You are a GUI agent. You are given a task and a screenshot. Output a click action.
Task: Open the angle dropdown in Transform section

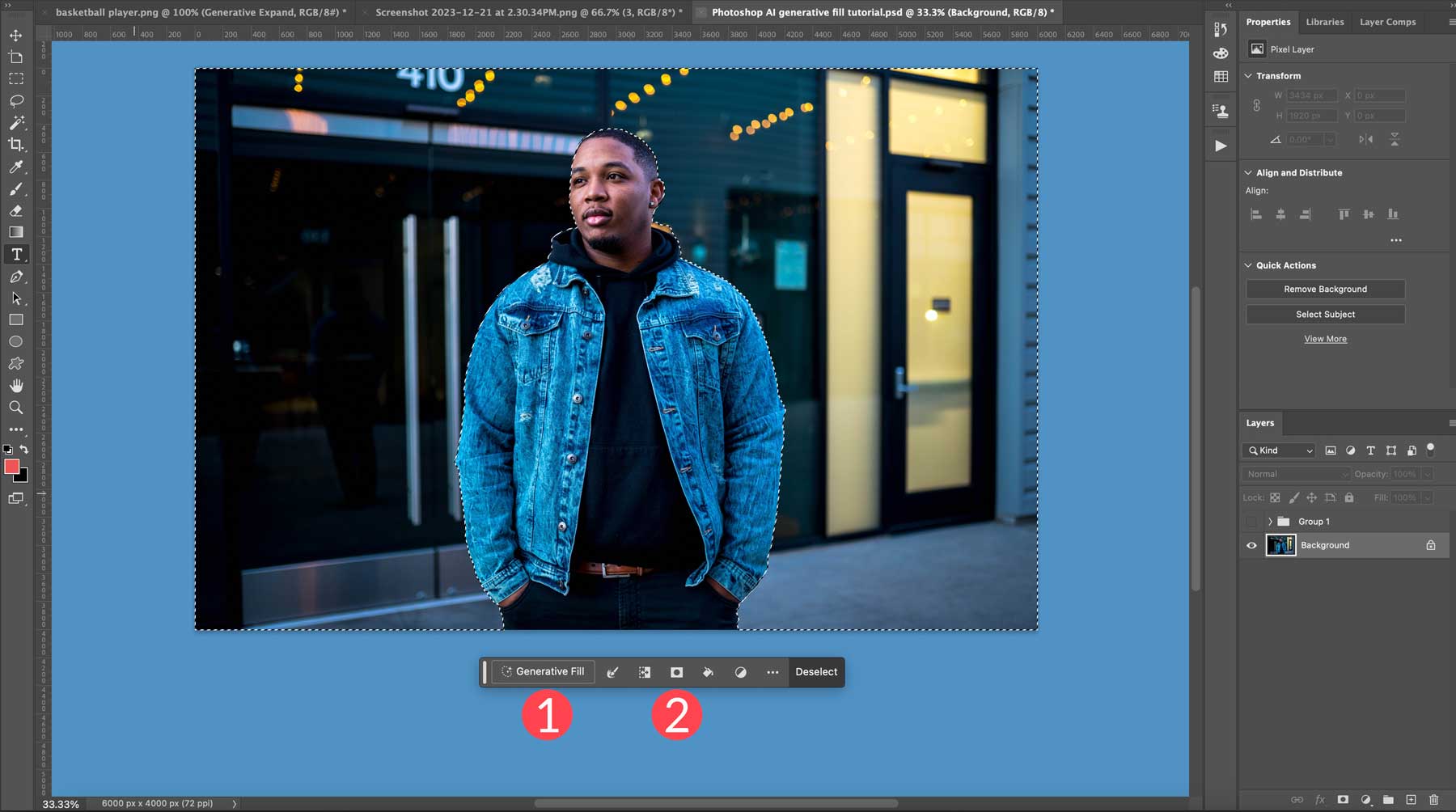tap(1329, 139)
